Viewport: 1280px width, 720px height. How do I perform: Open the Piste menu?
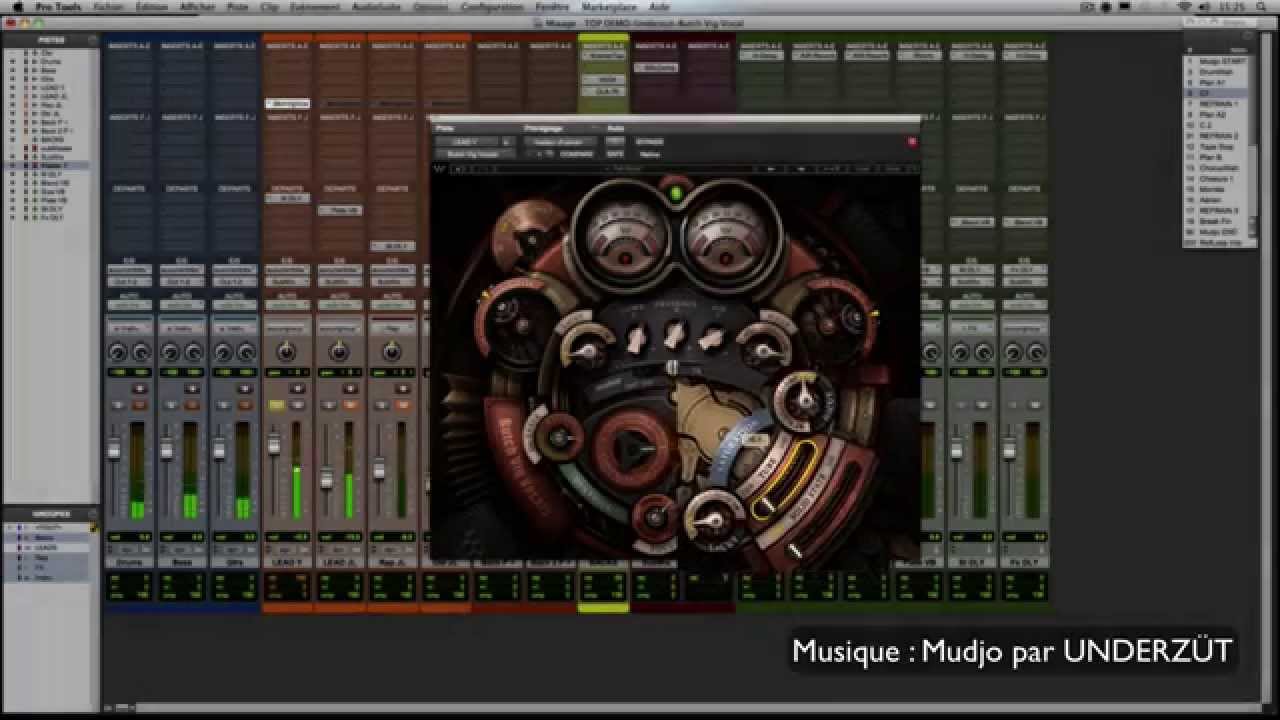coord(237,7)
